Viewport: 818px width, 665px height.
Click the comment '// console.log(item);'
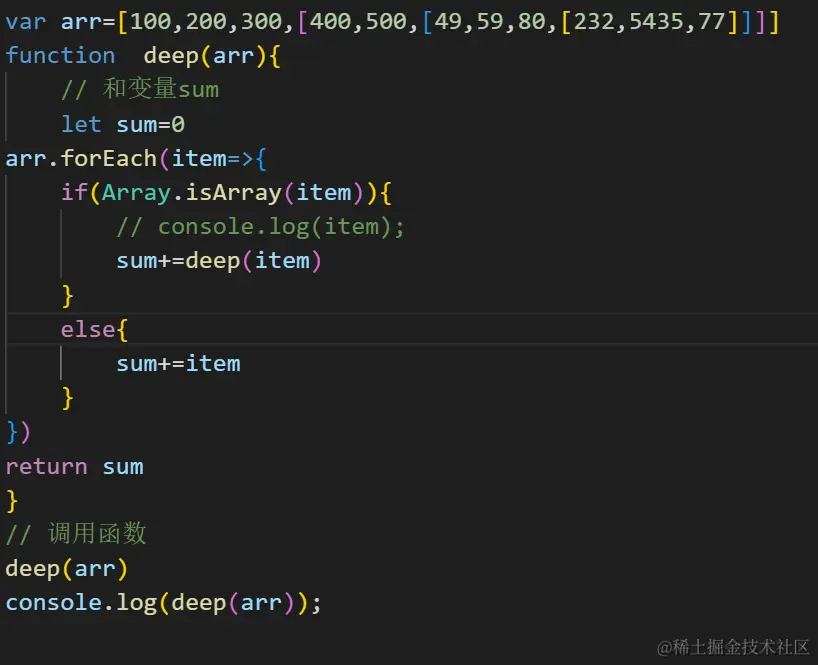click(x=260, y=227)
